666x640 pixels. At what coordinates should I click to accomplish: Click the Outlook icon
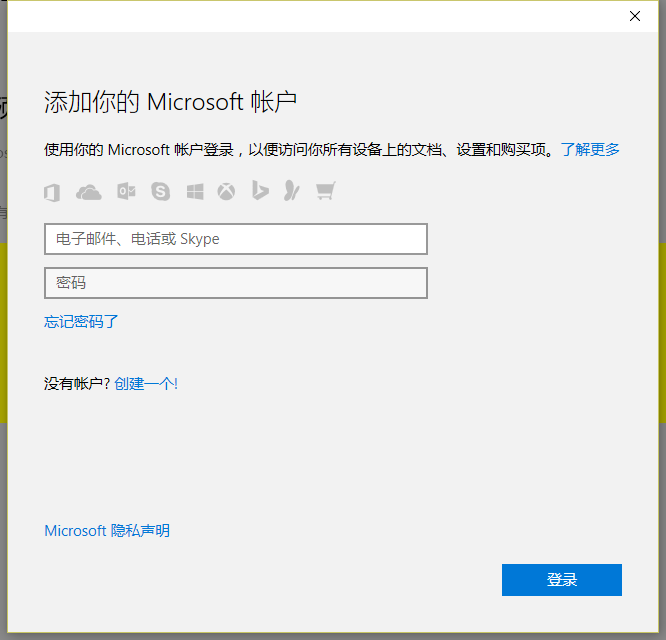[x=126, y=191]
